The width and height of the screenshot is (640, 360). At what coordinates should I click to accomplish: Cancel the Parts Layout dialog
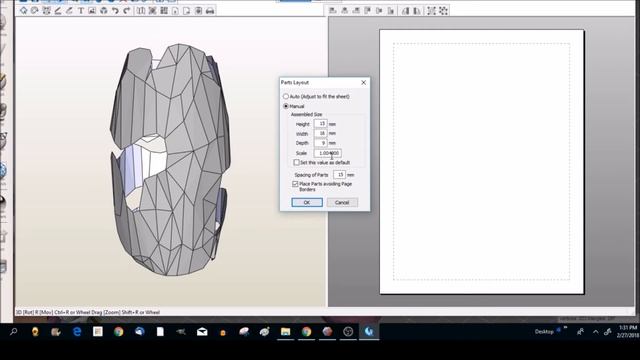tap(342, 202)
